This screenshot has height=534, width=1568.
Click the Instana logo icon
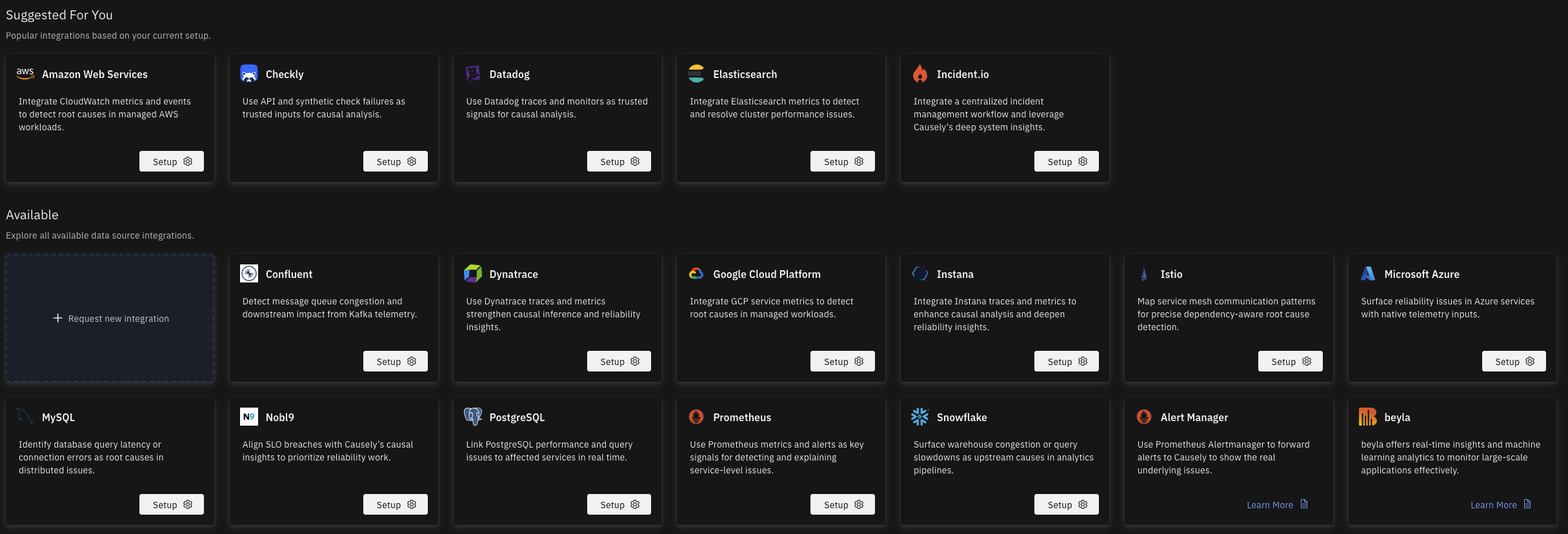(x=920, y=273)
